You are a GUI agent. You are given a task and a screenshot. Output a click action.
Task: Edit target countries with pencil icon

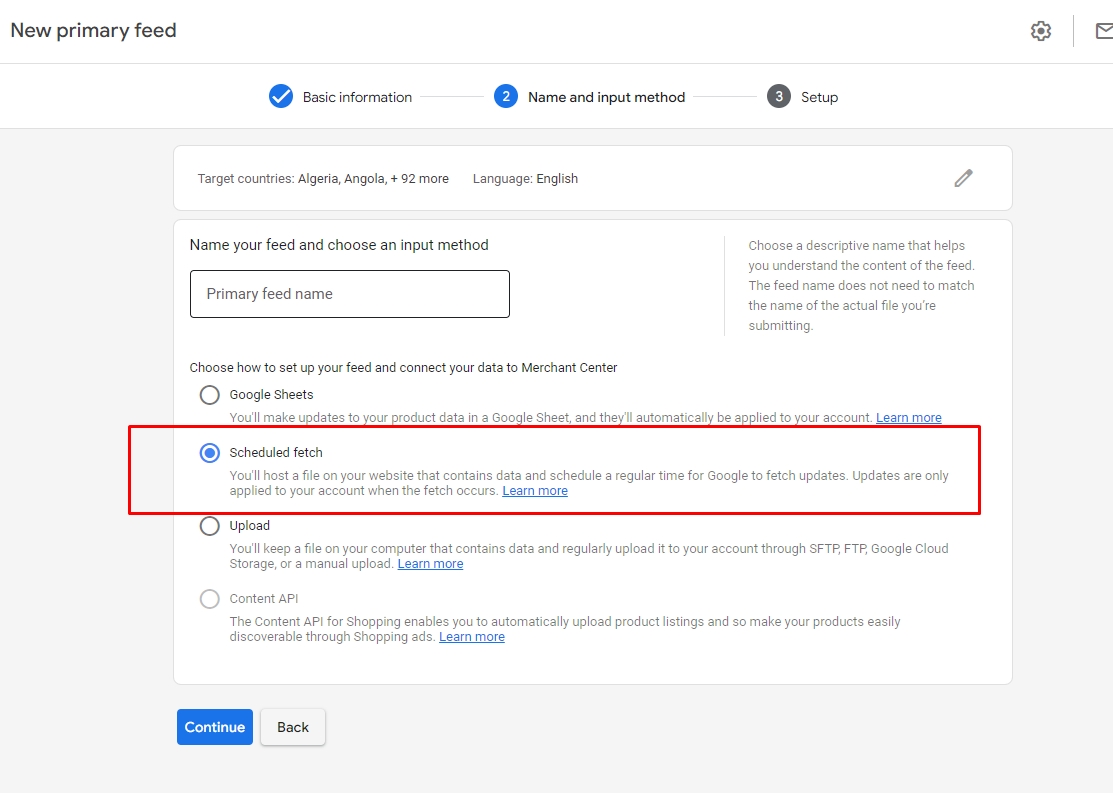click(963, 178)
